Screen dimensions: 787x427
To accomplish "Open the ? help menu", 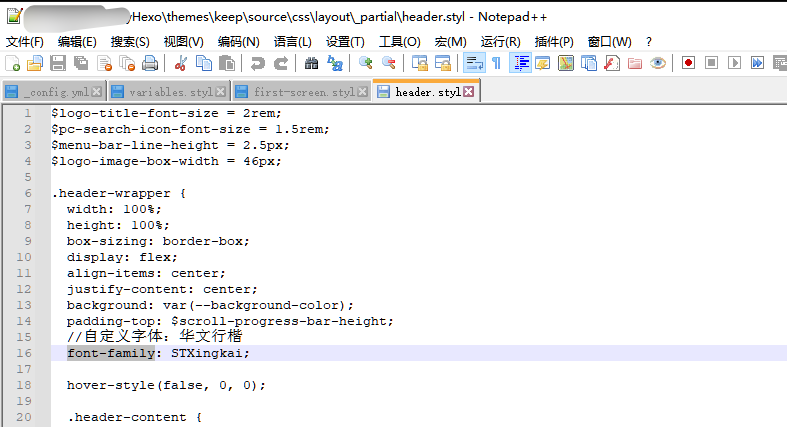I will tap(648, 42).
